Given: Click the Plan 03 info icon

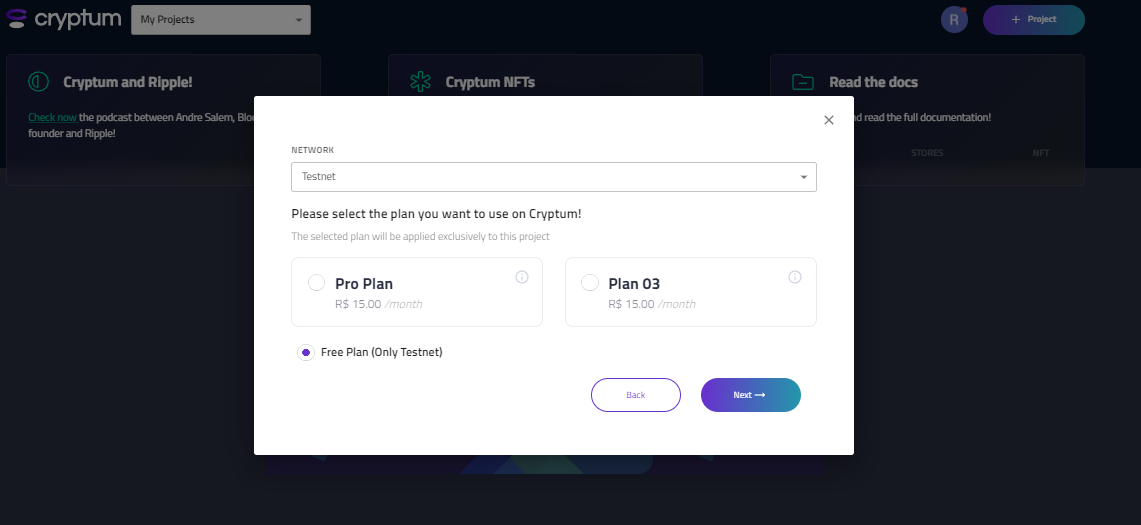Looking at the screenshot, I should 795,277.
